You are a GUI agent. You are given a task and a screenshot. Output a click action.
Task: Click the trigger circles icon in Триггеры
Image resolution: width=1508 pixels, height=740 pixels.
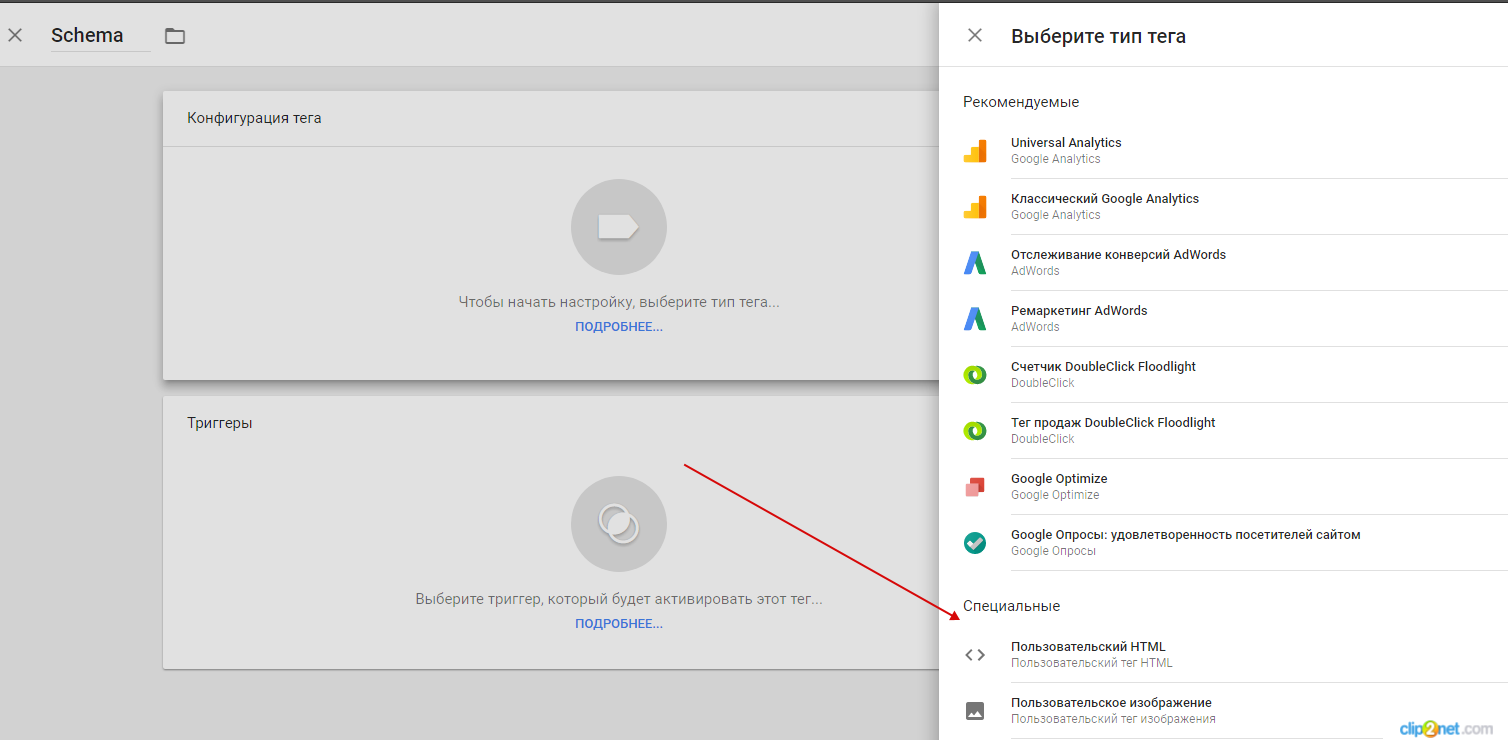coord(618,524)
